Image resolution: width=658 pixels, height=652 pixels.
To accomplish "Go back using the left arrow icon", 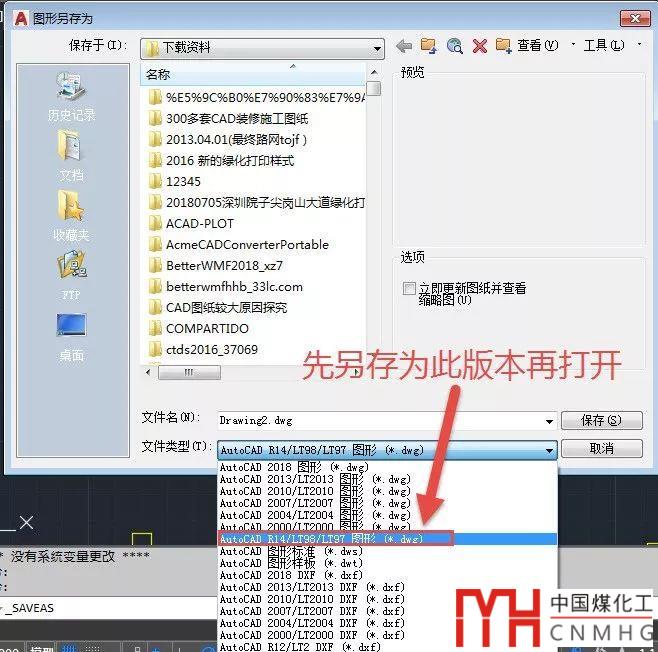I will pyautogui.click(x=404, y=46).
